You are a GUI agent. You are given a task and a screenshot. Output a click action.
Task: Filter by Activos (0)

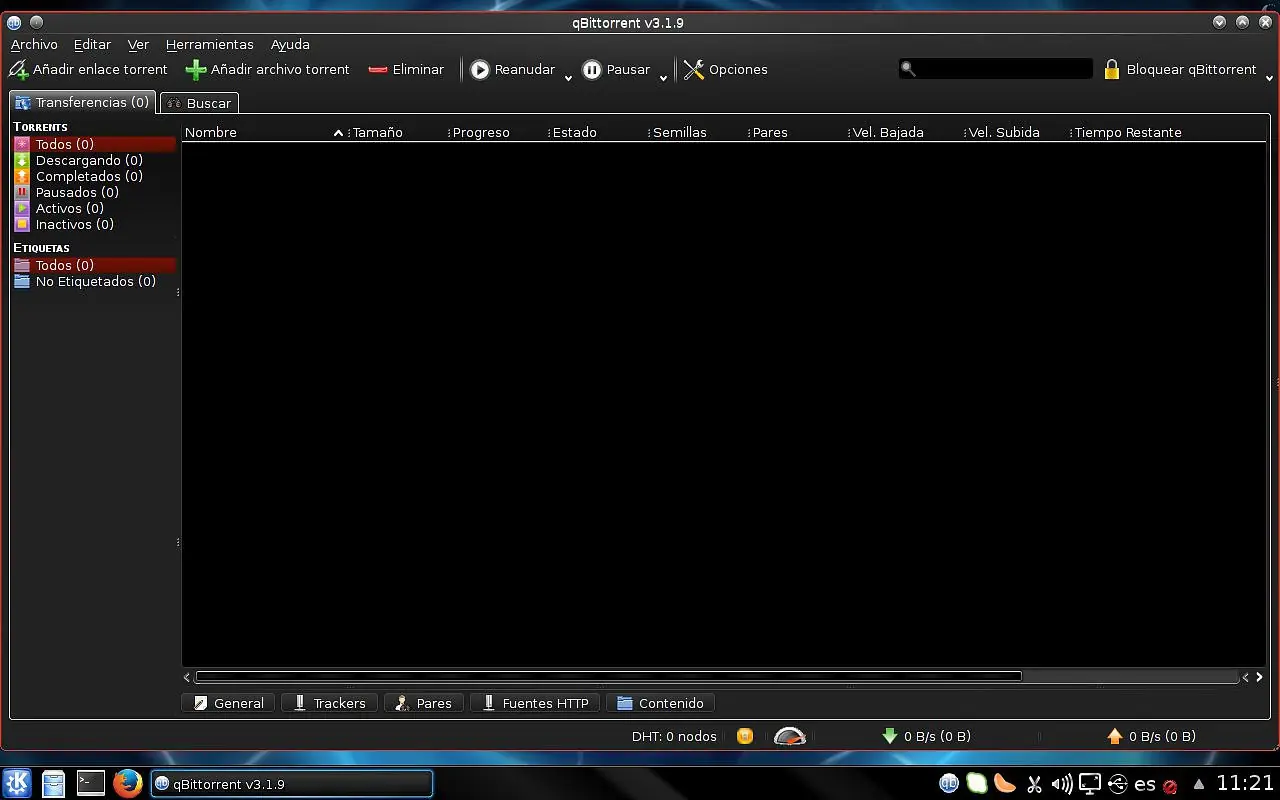(x=94, y=208)
